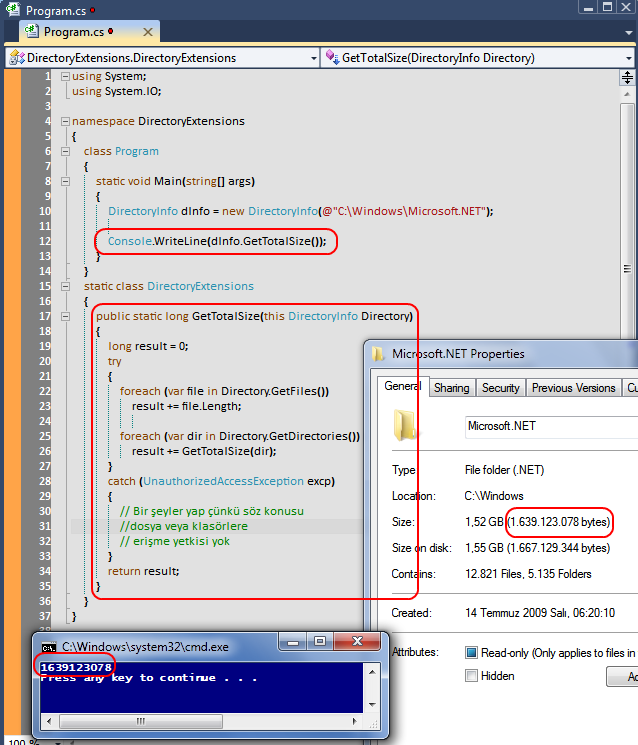Click the large folder icon in General tab

click(406, 424)
